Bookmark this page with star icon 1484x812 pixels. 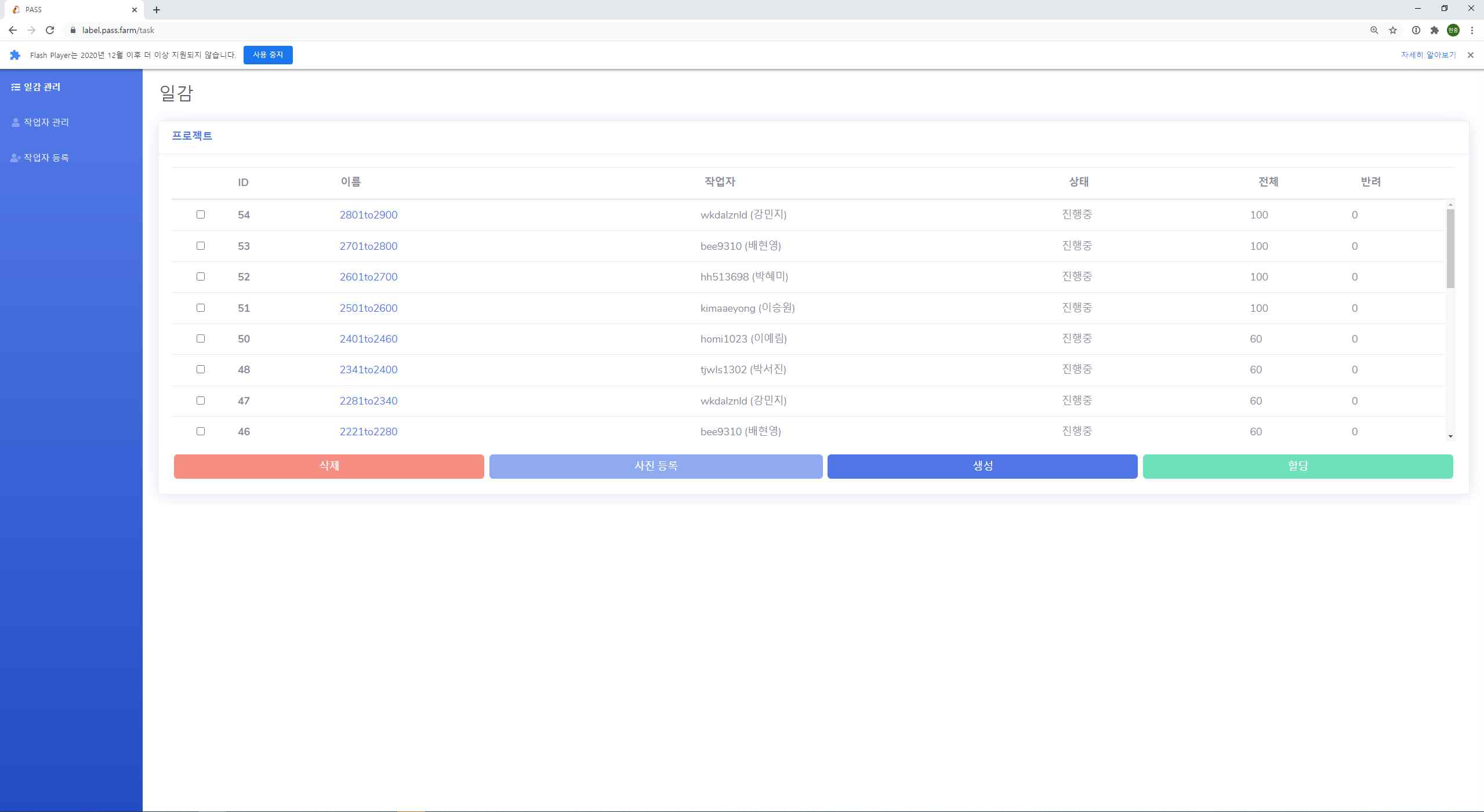click(1393, 30)
